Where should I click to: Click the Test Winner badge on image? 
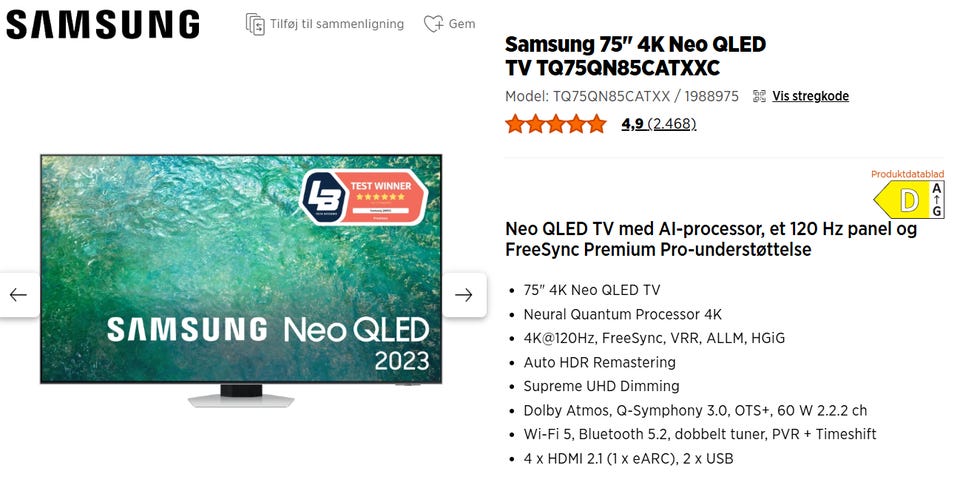tap(364, 196)
